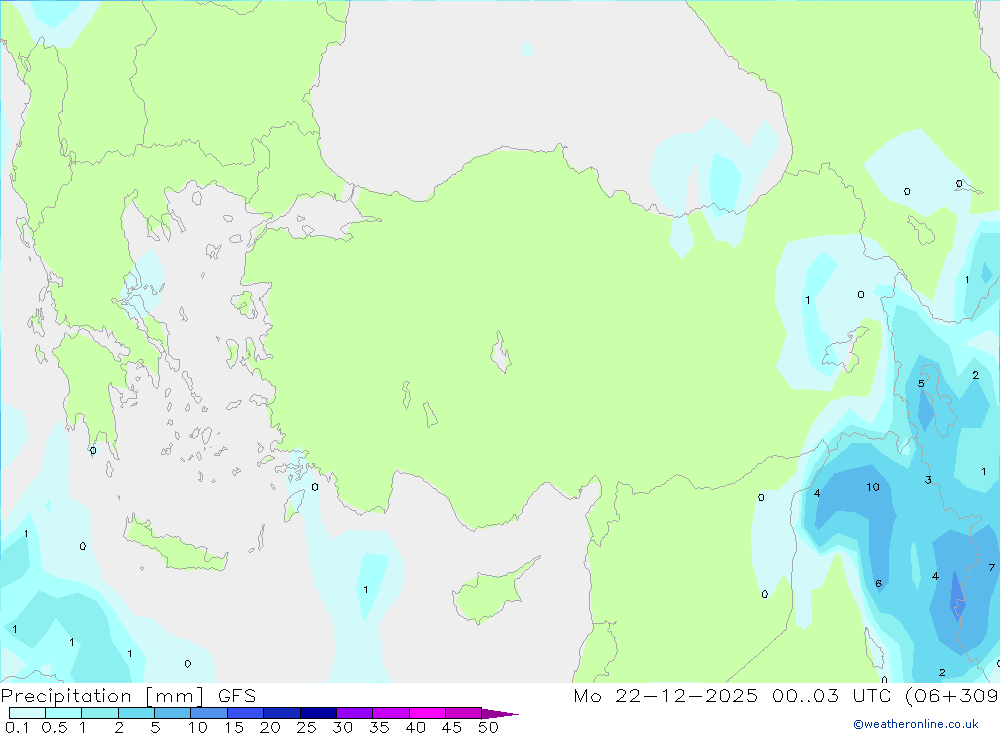Click the over-50 mm arrow tip of legend

499,714
